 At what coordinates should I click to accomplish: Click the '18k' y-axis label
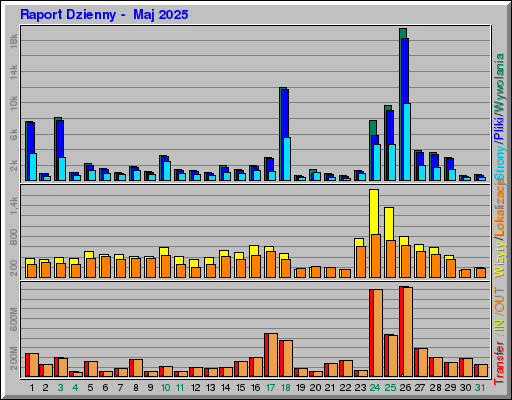tap(14, 41)
